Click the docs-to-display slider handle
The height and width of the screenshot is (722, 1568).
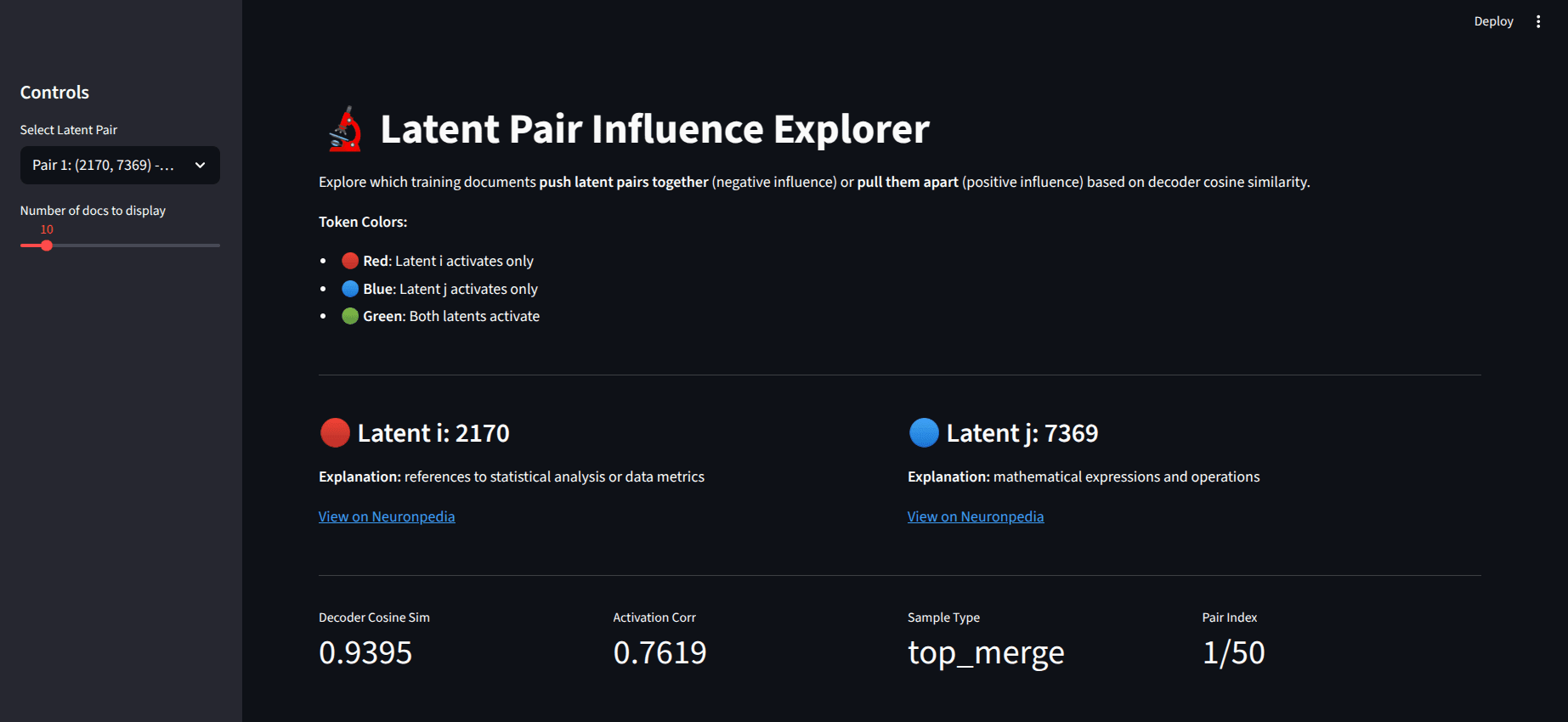pyautogui.click(x=47, y=245)
